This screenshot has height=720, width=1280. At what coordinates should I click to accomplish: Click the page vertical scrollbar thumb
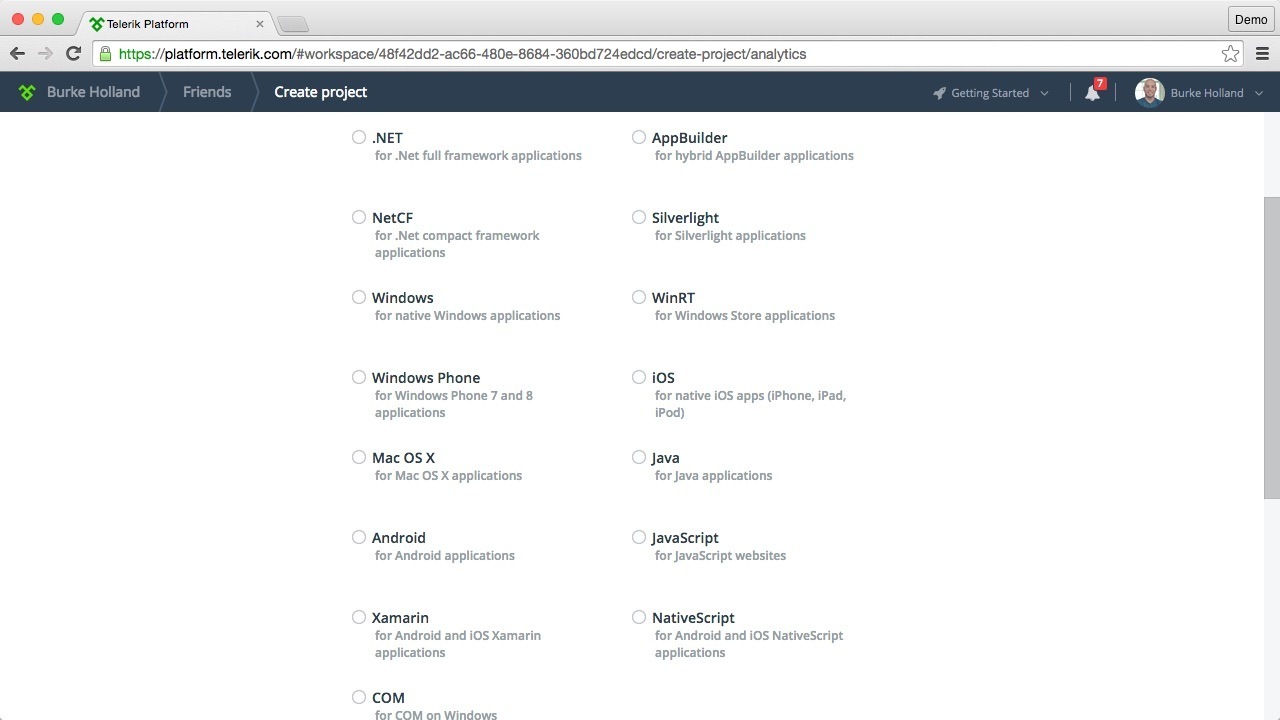click(1271, 347)
